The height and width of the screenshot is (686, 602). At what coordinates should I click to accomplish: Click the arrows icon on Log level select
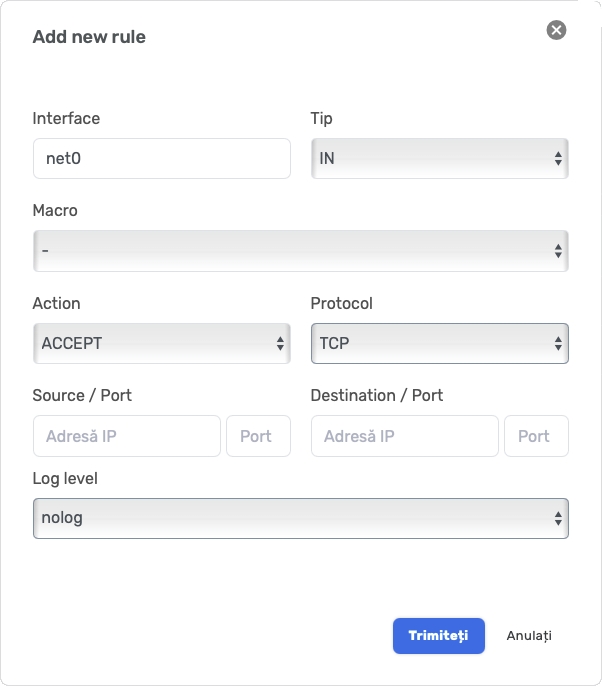(558, 518)
